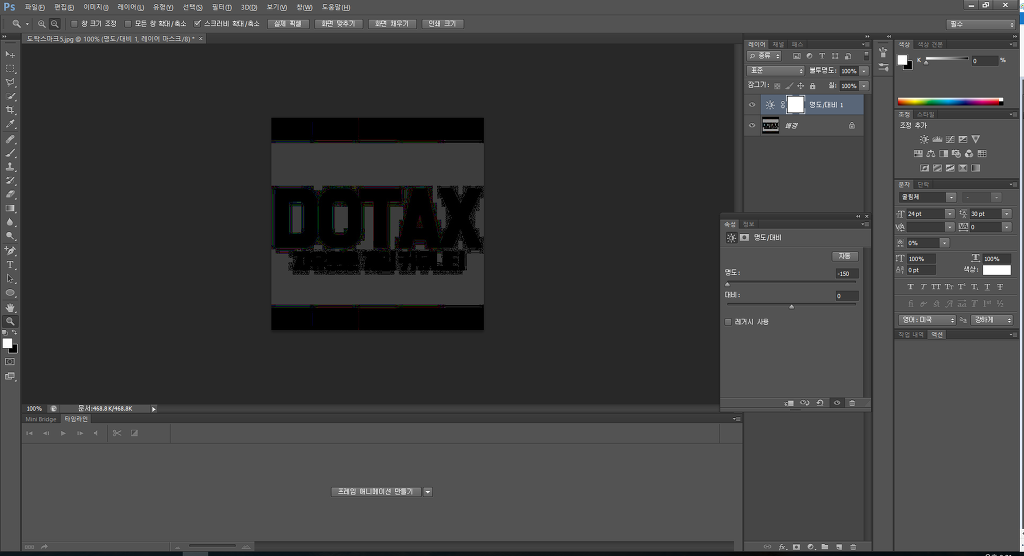Hide the 명도/대비 1 adjustment layer
Image resolution: width=1024 pixels, height=556 pixels.
point(752,105)
